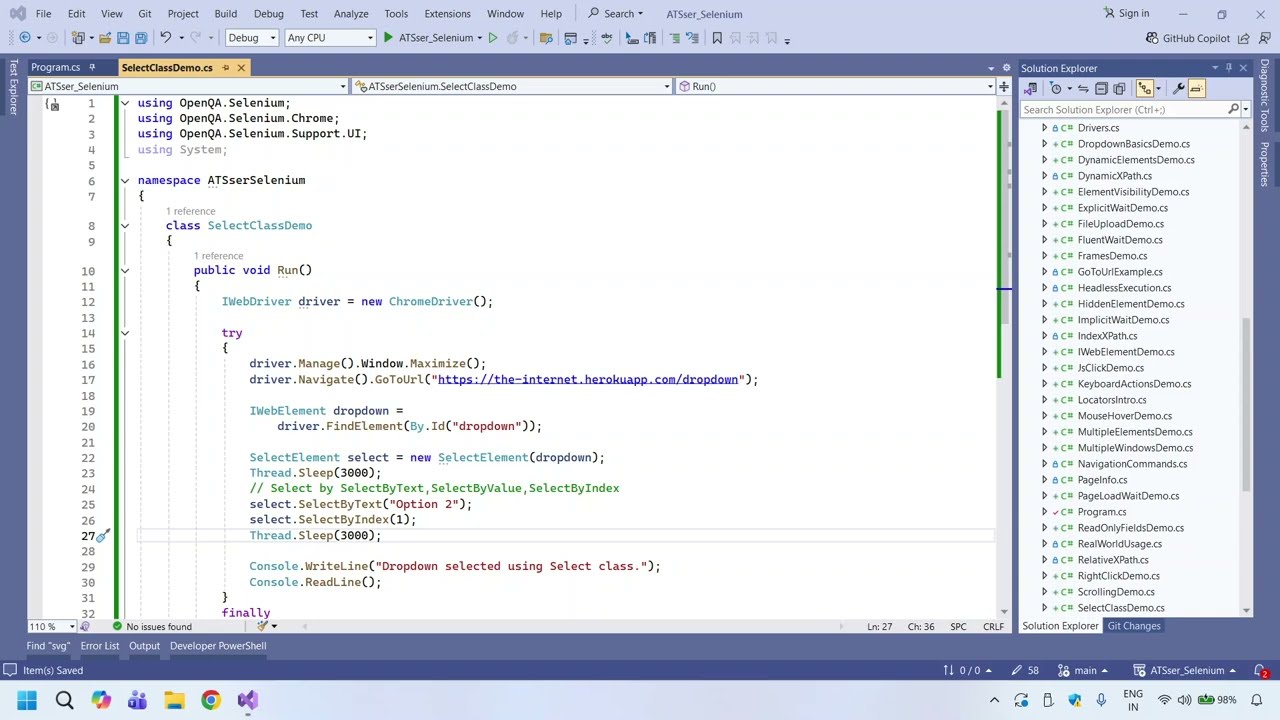Click the Open File folder icon

pyautogui.click(x=105, y=38)
